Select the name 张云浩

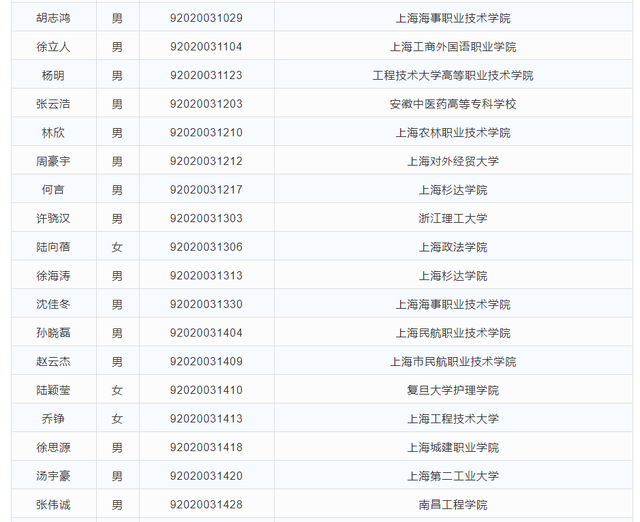53,104
